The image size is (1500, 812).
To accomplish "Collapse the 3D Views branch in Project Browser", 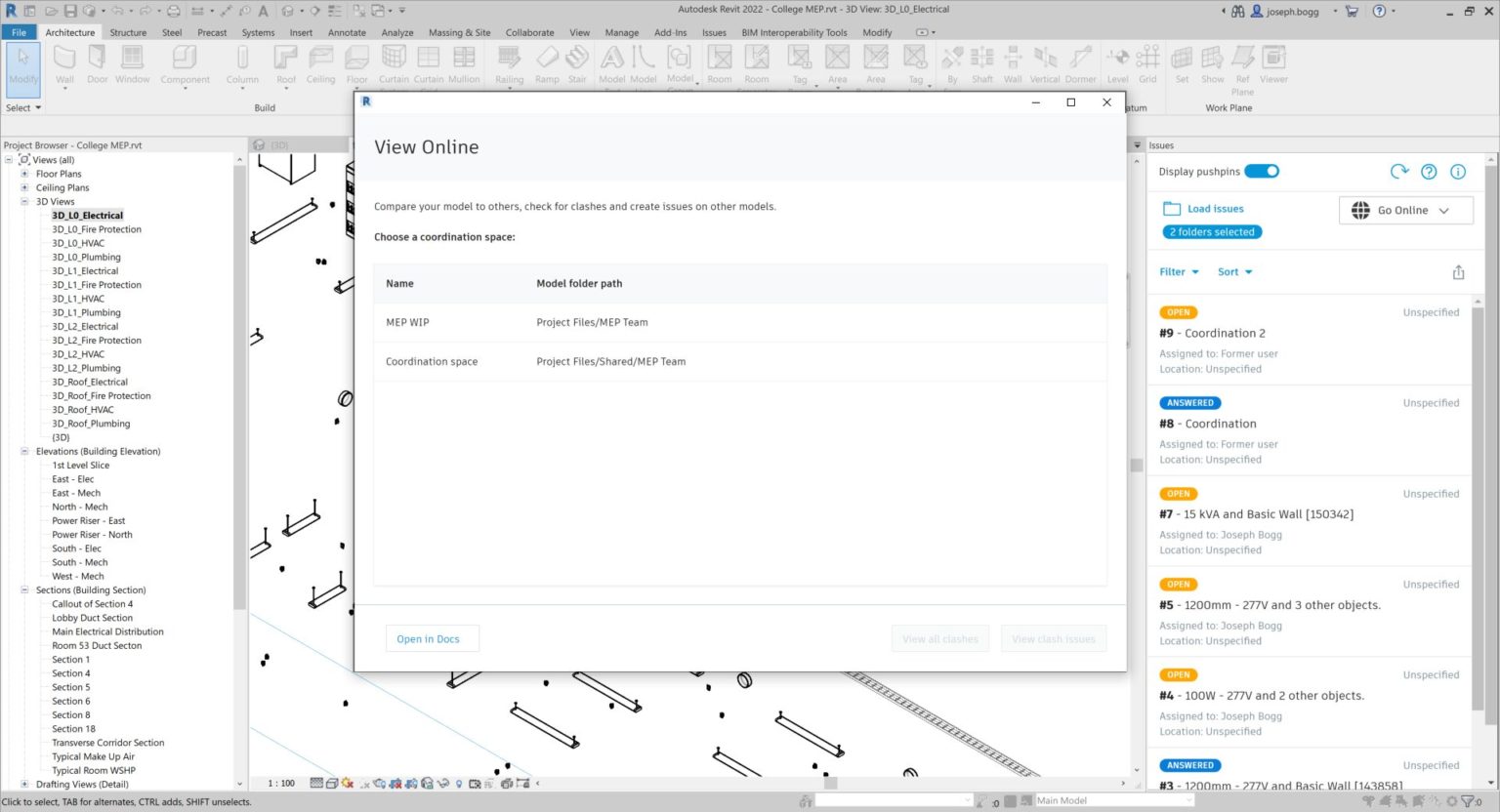I will (x=24, y=201).
